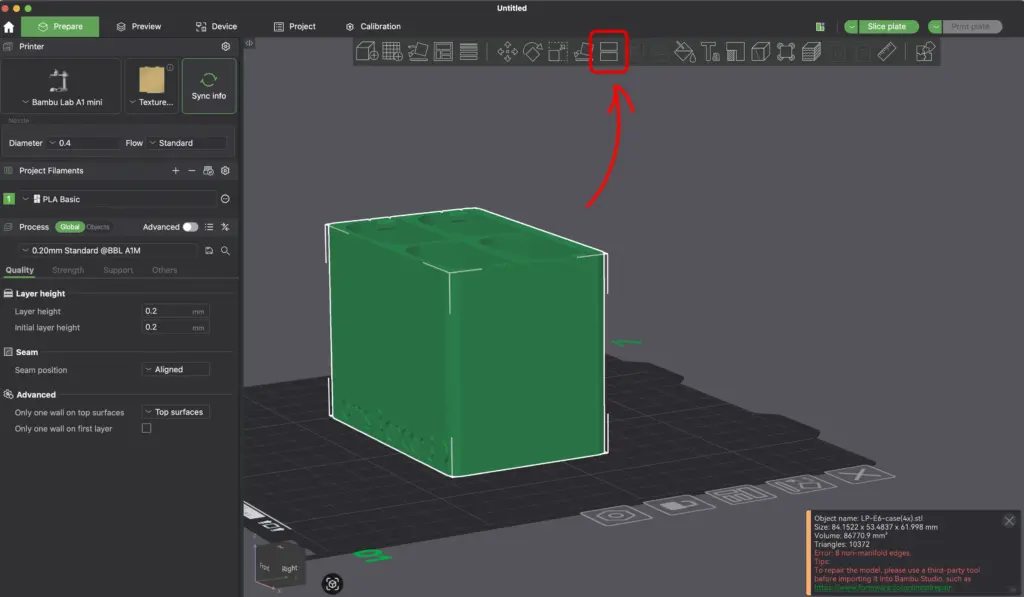Open the Measure ruler tool
Screen dimensions: 1024x597
(x=887, y=52)
